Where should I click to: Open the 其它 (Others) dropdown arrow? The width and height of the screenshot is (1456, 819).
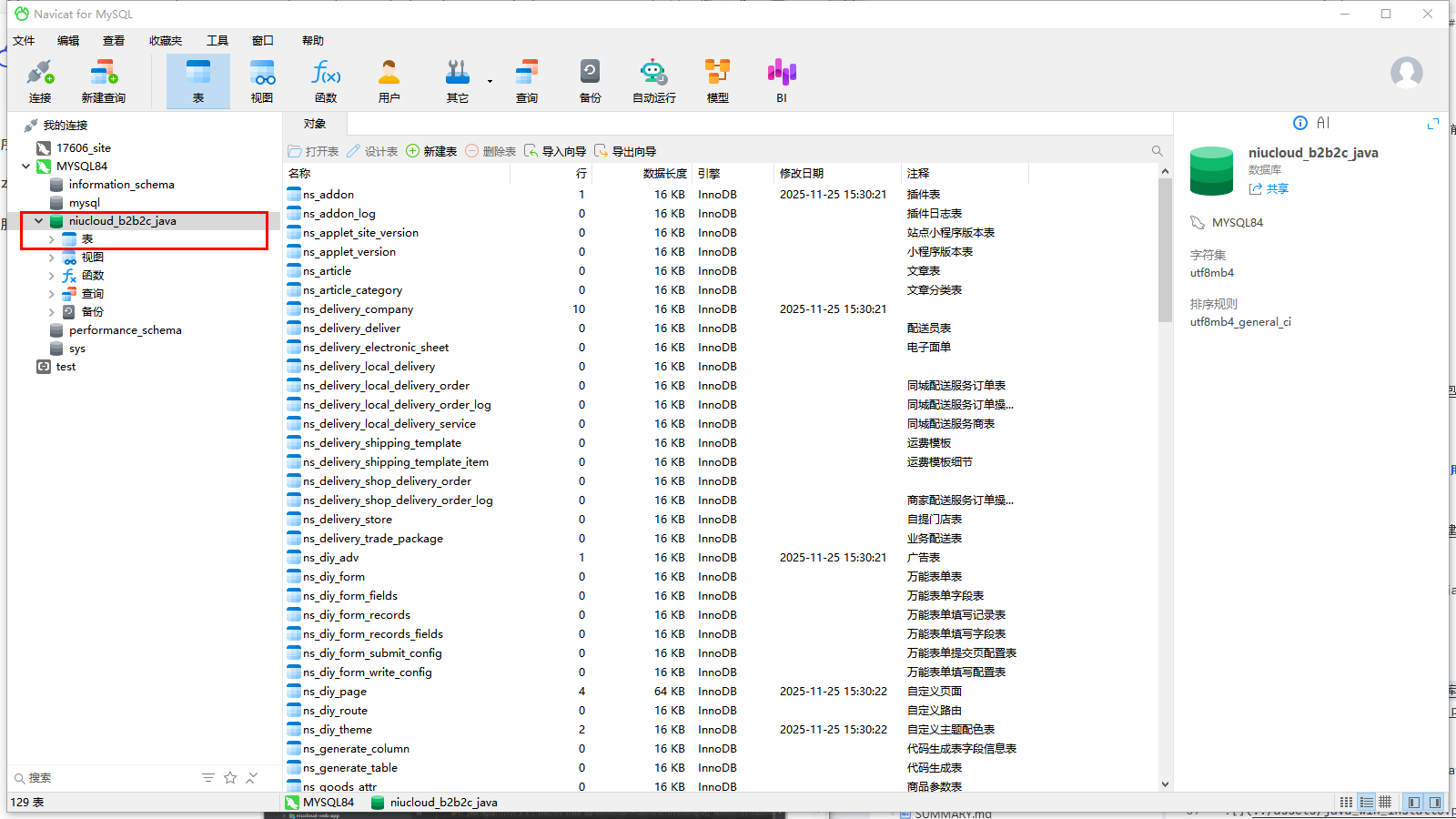coord(490,81)
